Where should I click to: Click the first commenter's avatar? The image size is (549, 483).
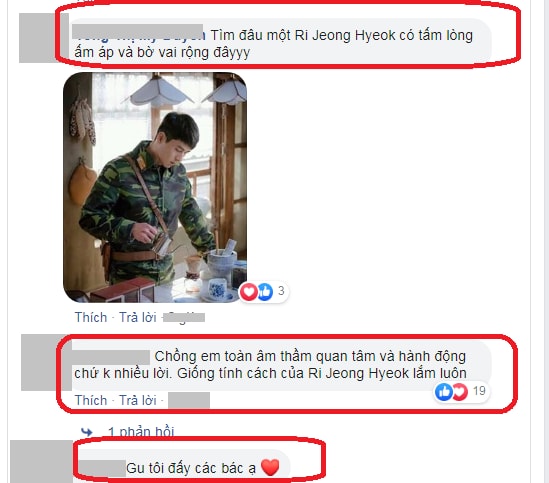pyautogui.click(x=38, y=38)
